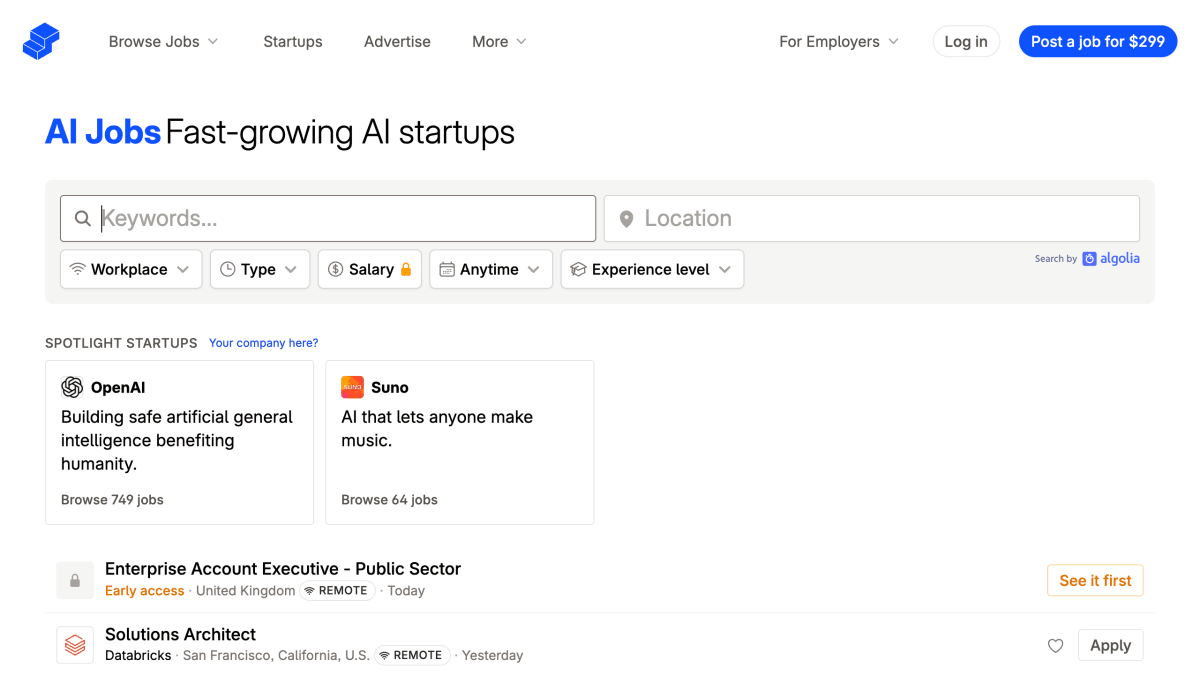Viewport: 1200px width, 675px height.
Task: Click the map pin icon in Location field
Action: click(x=626, y=219)
